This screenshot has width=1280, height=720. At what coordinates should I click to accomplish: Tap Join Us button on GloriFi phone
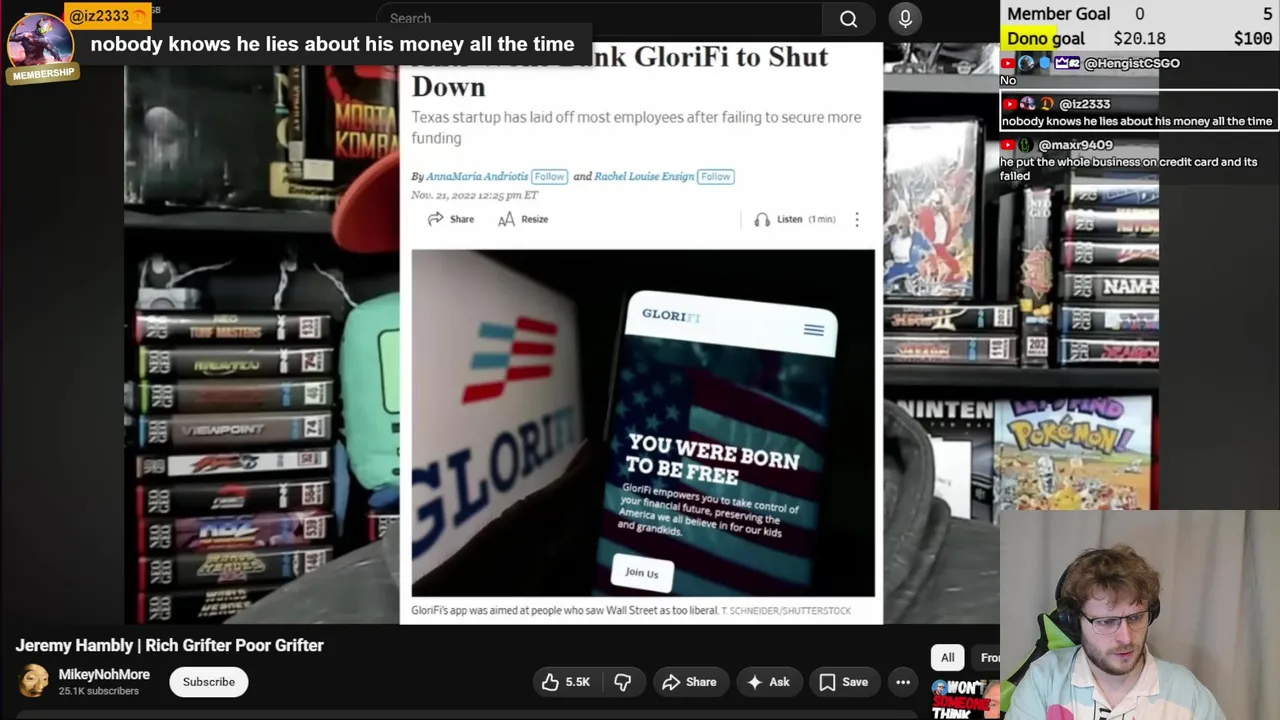[x=642, y=572]
